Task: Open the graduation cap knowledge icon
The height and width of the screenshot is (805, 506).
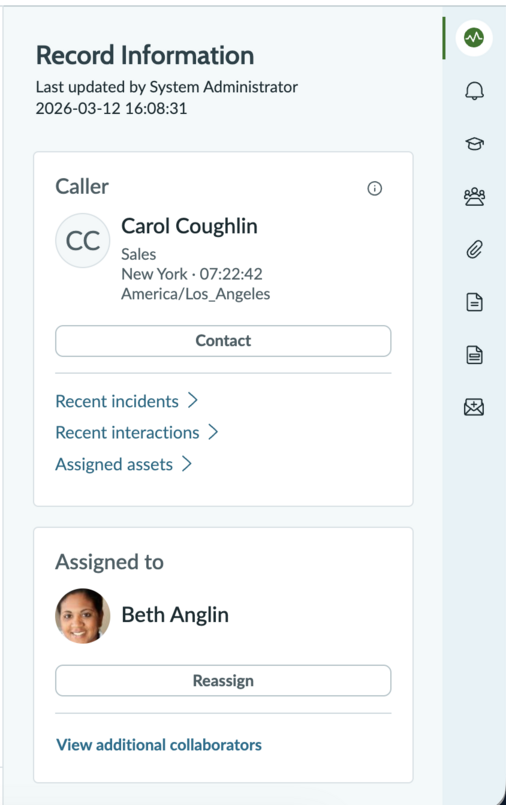Action: point(474,143)
